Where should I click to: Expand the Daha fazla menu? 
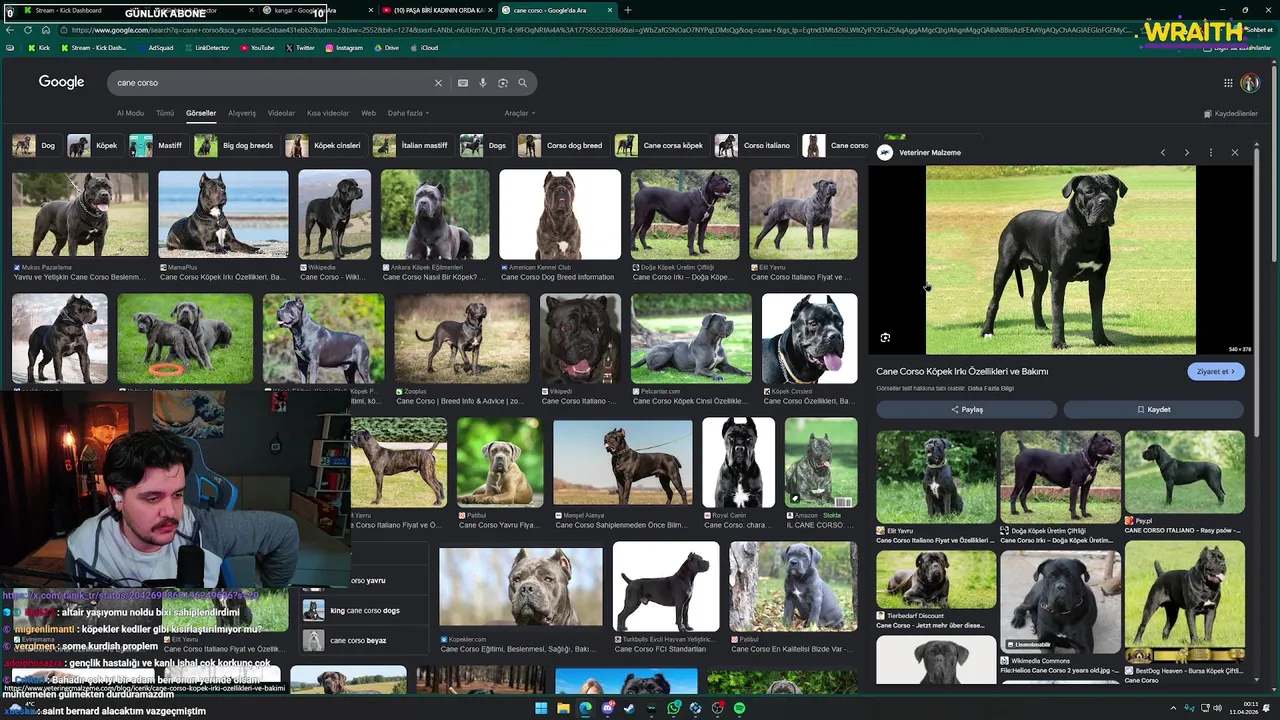409,113
